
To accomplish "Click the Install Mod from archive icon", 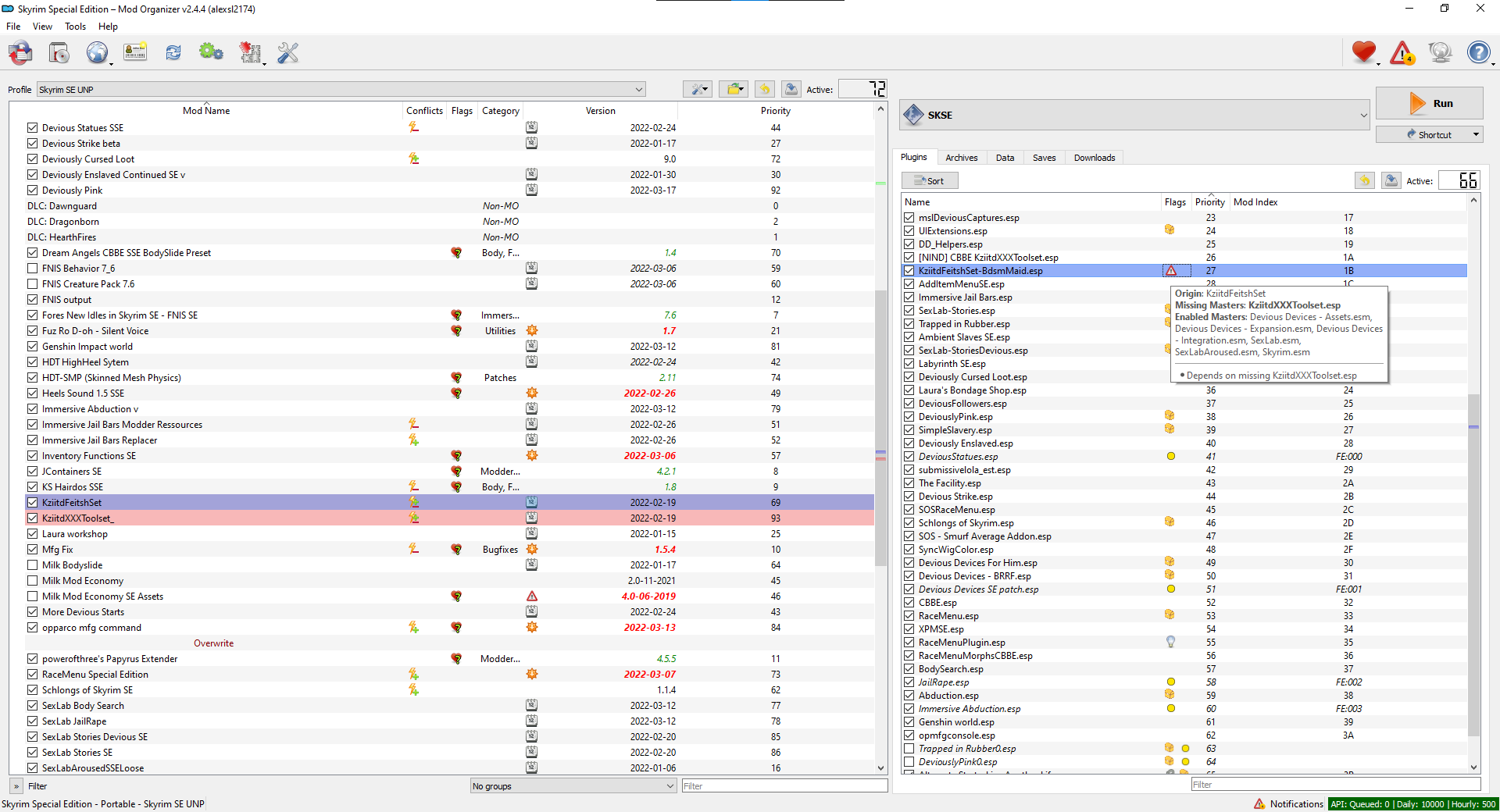I will tap(59, 53).
